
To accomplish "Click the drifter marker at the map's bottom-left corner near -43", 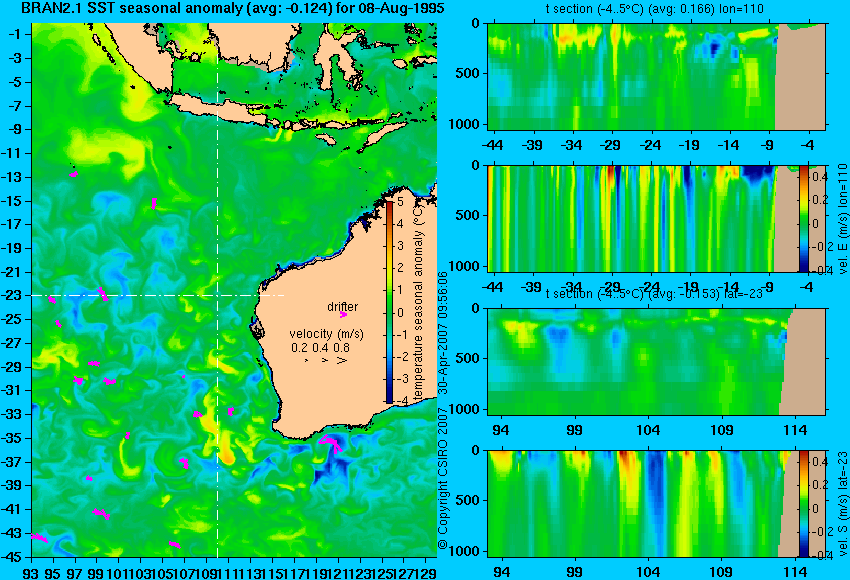I will coord(40,537).
